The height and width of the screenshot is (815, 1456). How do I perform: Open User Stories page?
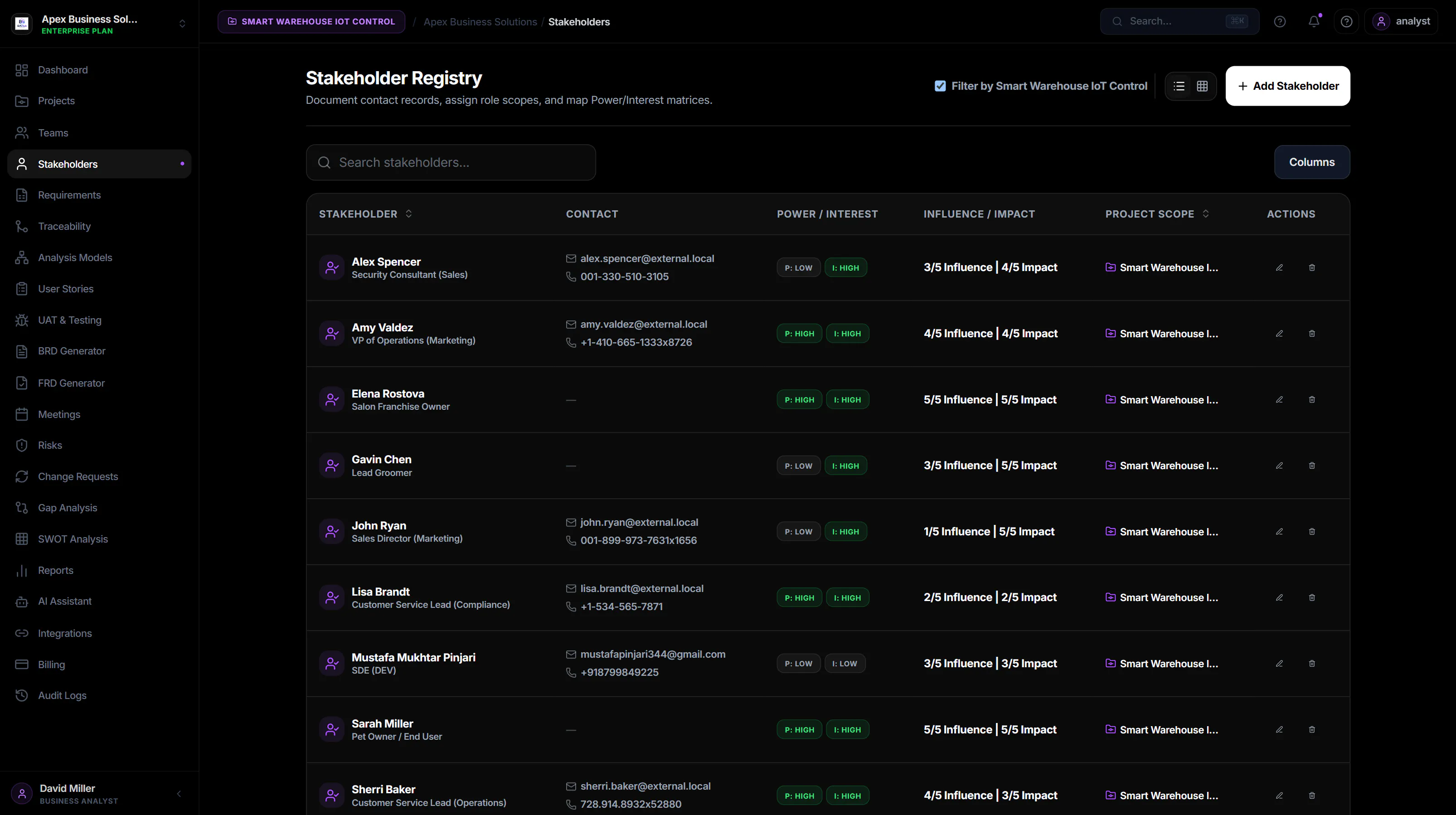coord(99,289)
